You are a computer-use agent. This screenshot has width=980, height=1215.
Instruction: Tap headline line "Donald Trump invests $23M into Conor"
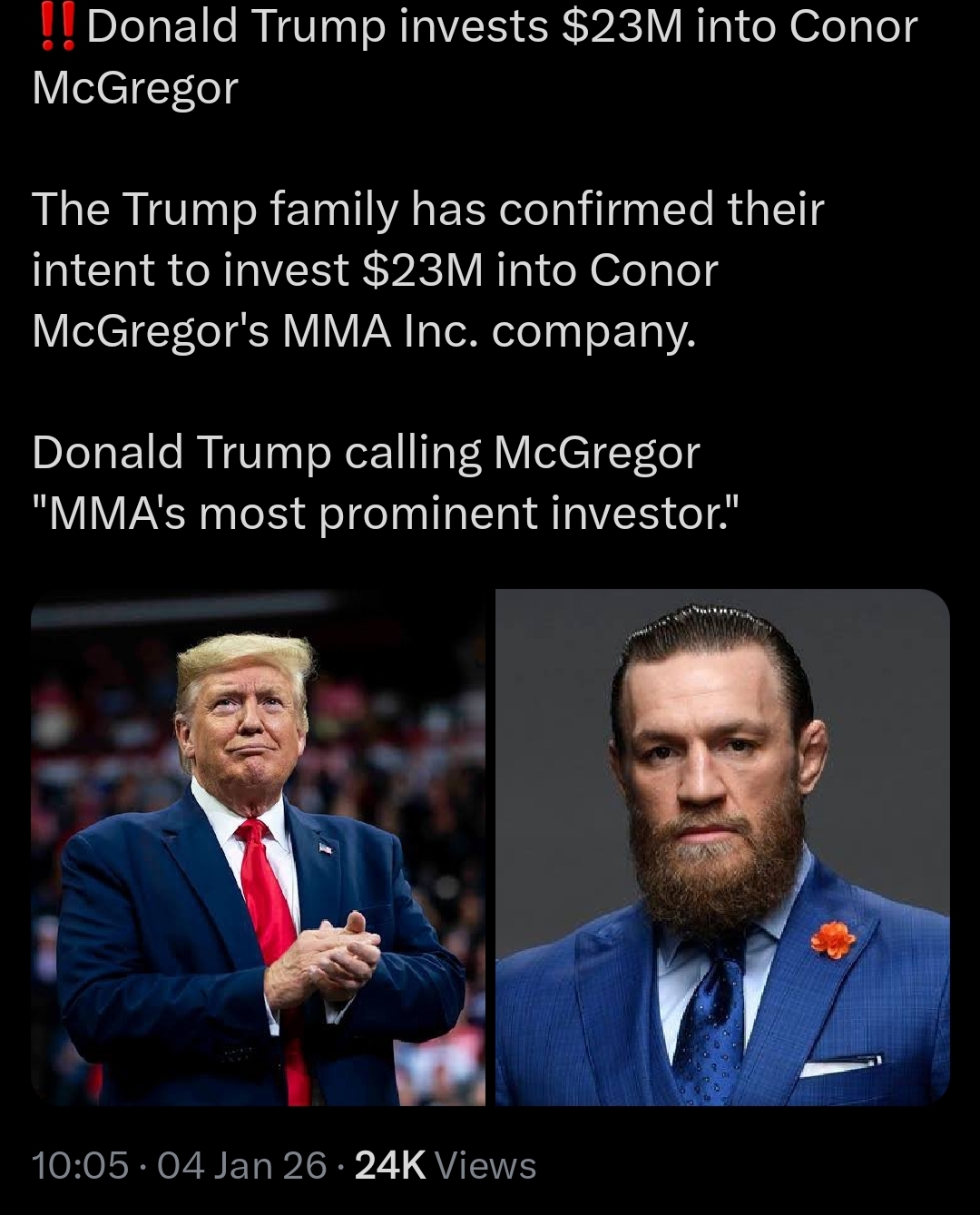point(502,25)
